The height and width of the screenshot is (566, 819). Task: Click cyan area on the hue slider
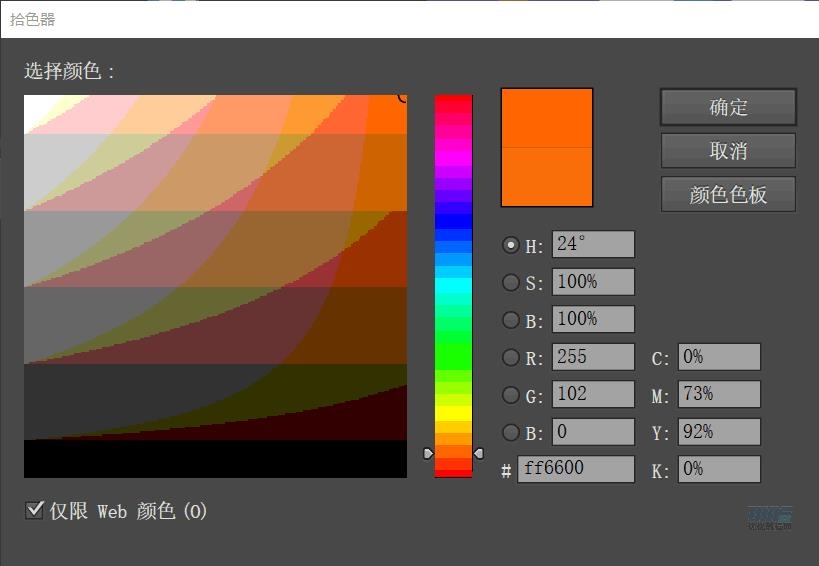pos(453,285)
